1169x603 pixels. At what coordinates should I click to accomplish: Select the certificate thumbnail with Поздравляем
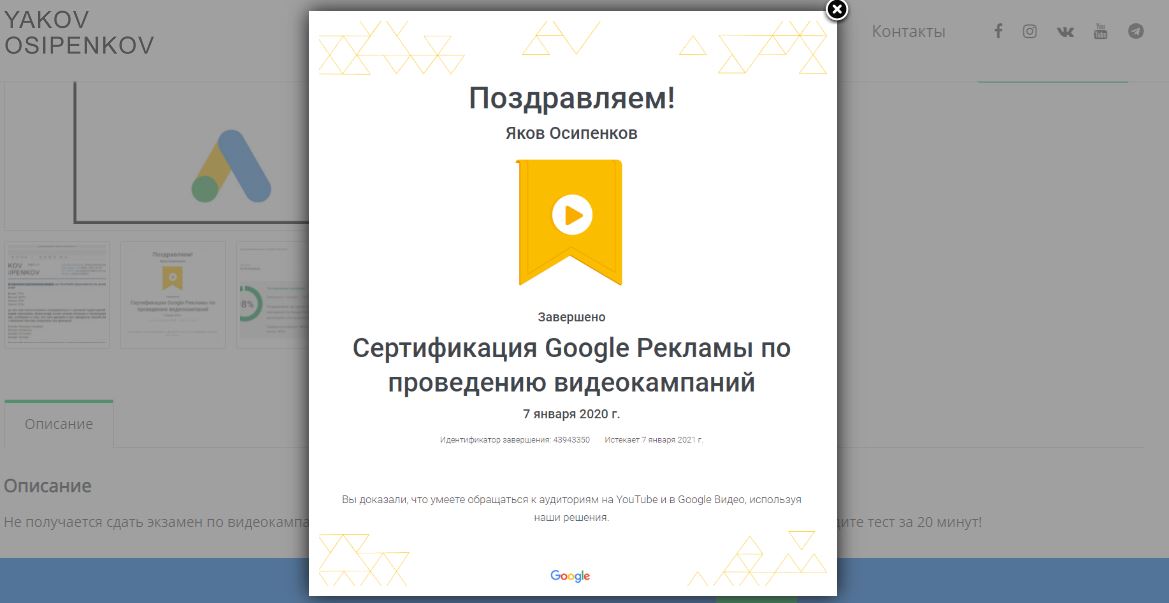(175, 294)
